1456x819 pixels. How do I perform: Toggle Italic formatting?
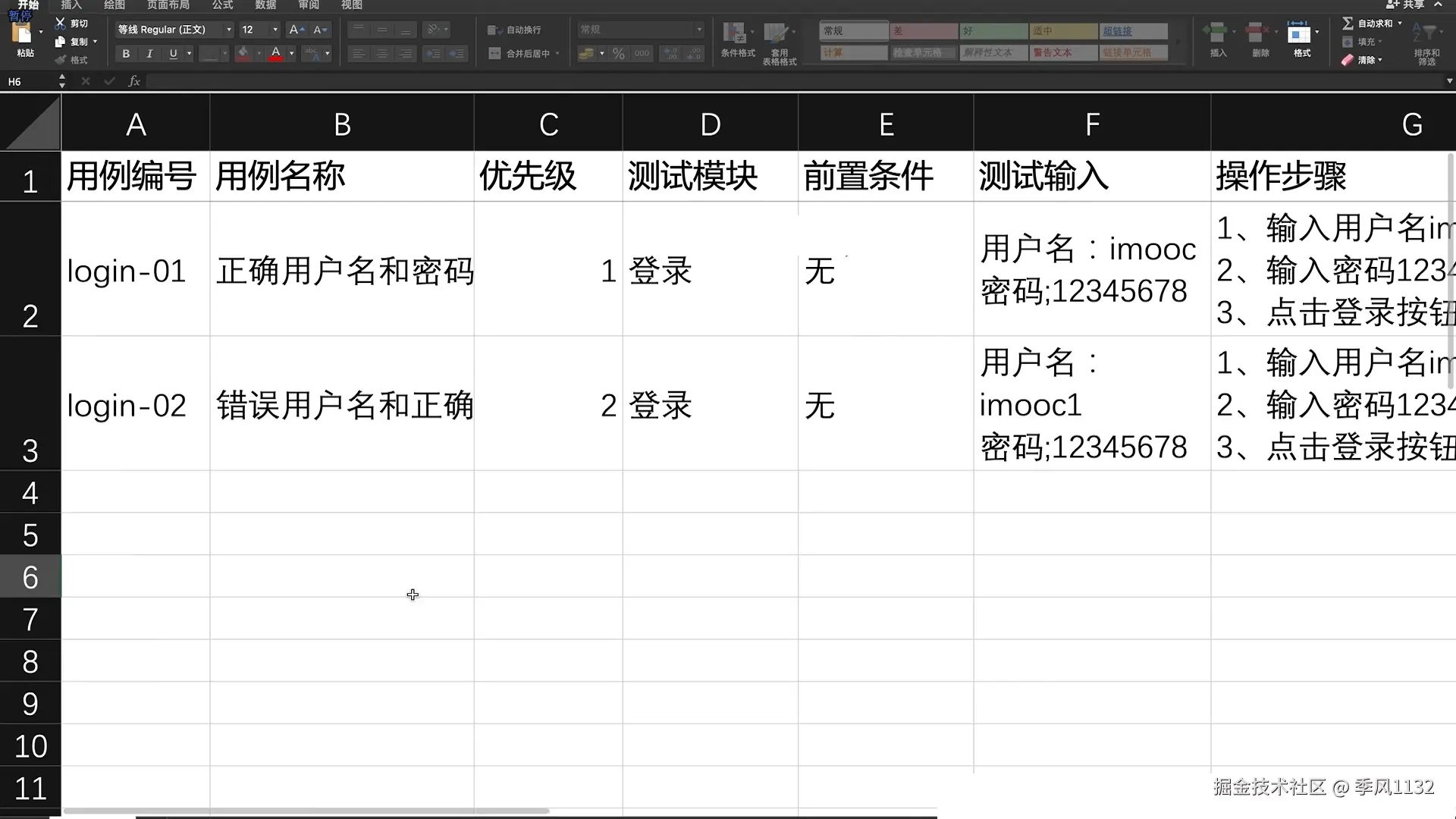pos(149,54)
